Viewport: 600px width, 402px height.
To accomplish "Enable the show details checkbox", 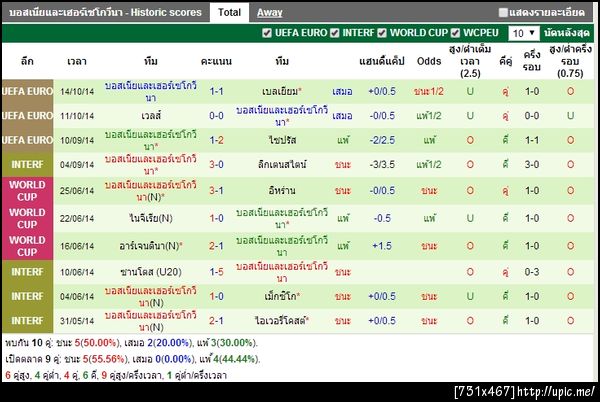I will click(x=503, y=13).
